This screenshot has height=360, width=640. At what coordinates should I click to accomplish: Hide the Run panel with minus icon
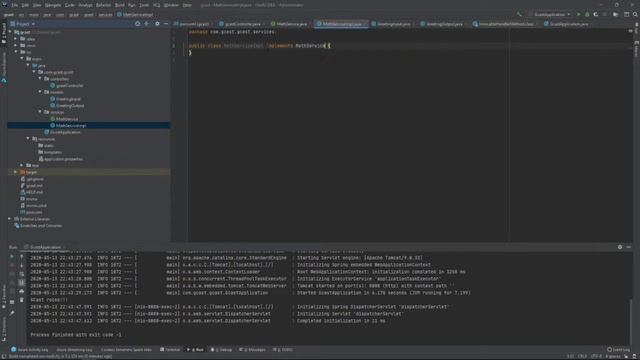(629, 247)
